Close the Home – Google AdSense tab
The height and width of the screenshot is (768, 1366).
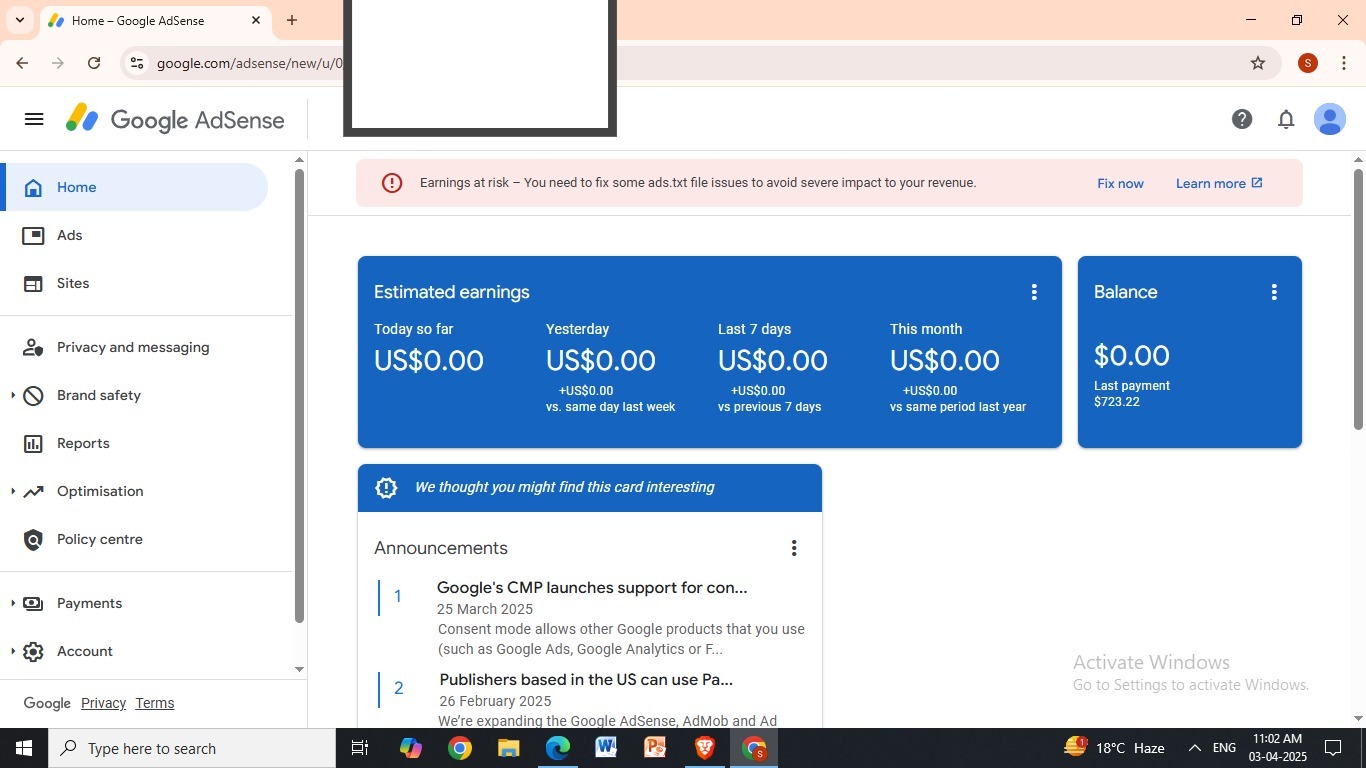(256, 20)
